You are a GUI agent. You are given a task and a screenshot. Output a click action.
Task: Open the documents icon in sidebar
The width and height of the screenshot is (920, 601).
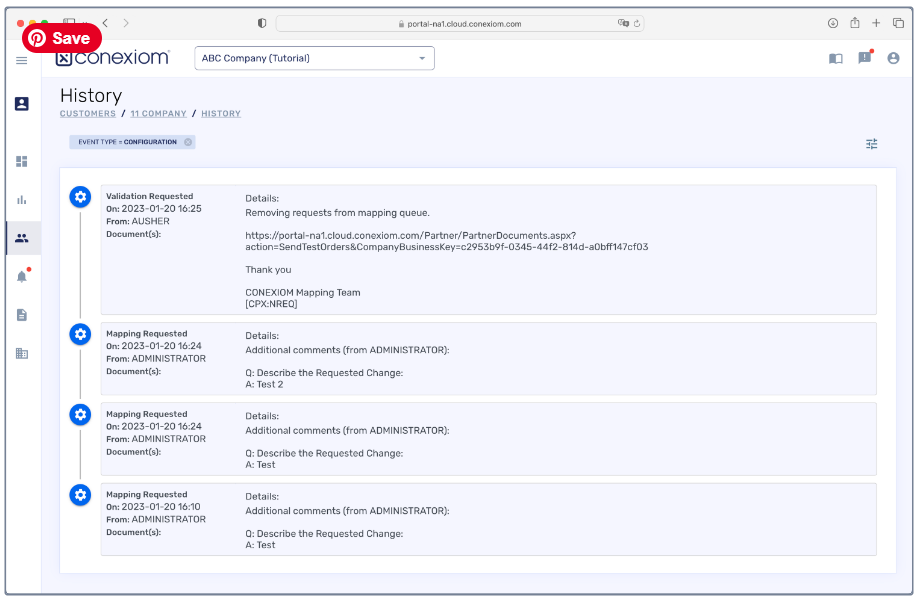22,315
